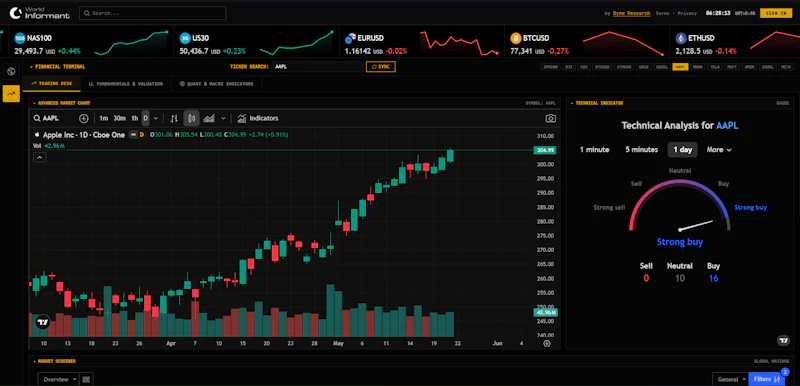Select the NVDA quick ticker
Image resolution: width=800 pixels, height=386 pixels.
tap(698, 67)
